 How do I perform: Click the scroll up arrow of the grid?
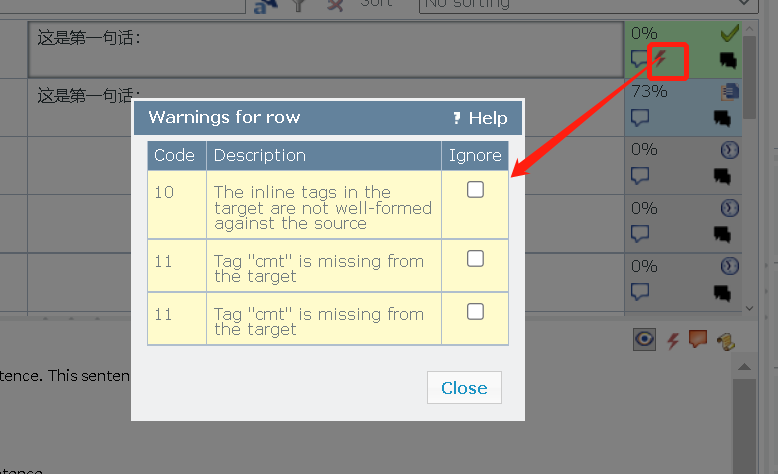pyautogui.click(x=749, y=29)
